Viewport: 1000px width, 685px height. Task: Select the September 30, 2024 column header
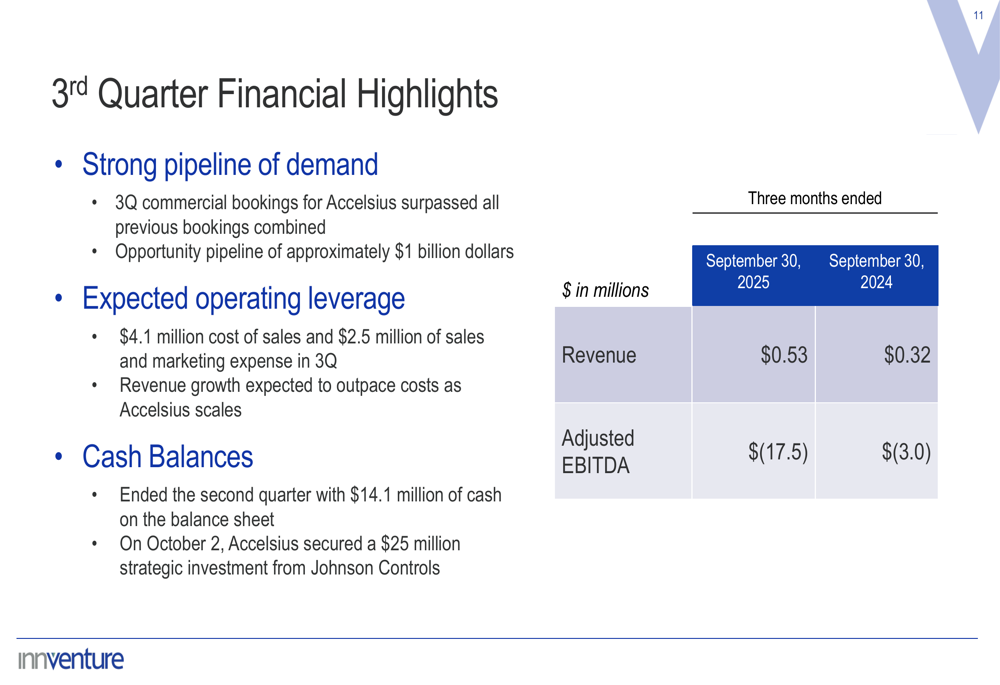pos(876,272)
